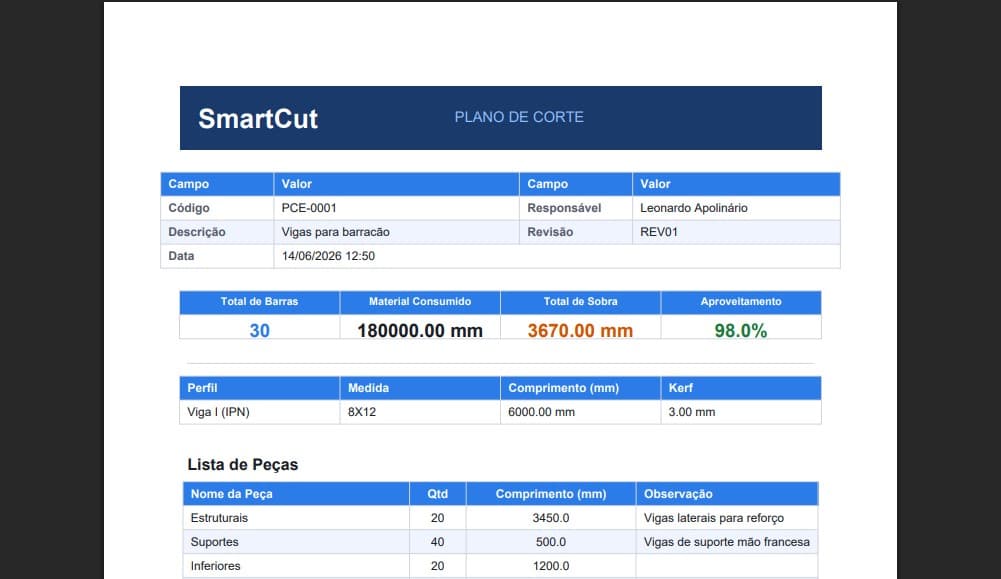Click the date 14/06/2026 12:50
The image size is (1001, 579).
click(328, 256)
